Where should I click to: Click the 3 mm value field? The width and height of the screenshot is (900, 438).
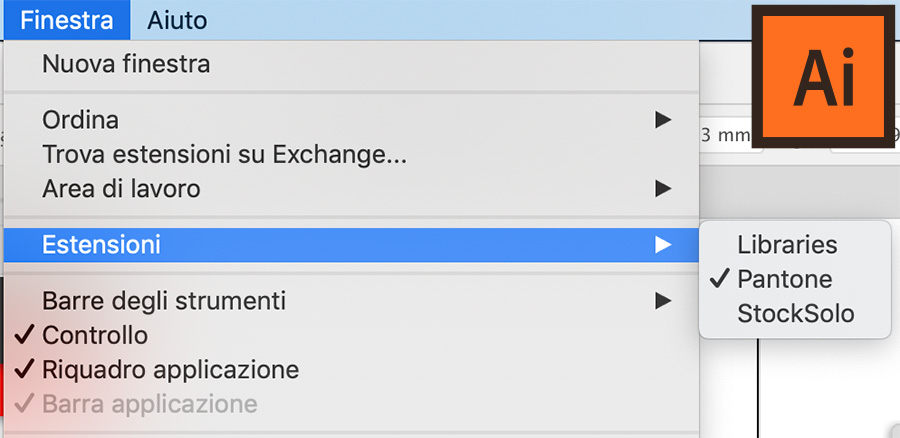(728, 135)
